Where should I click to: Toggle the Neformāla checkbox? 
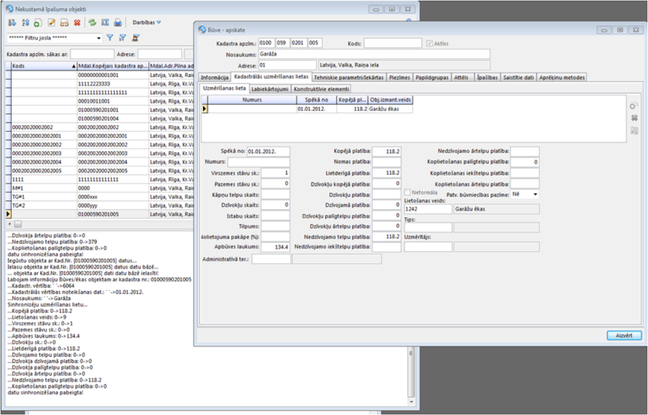point(407,193)
